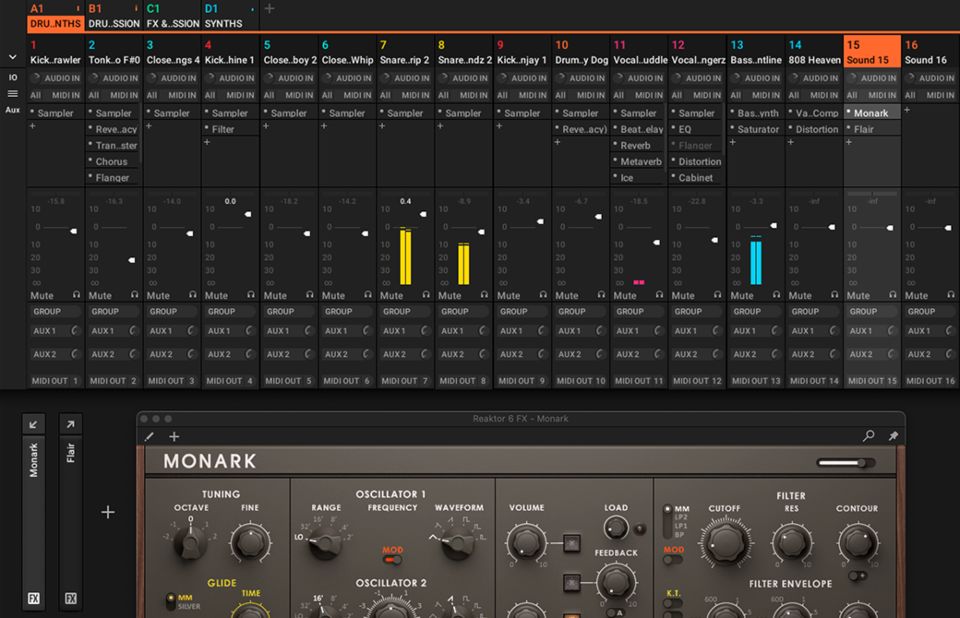
Task: Mute the Snare channel 7
Action: pos(392,295)
